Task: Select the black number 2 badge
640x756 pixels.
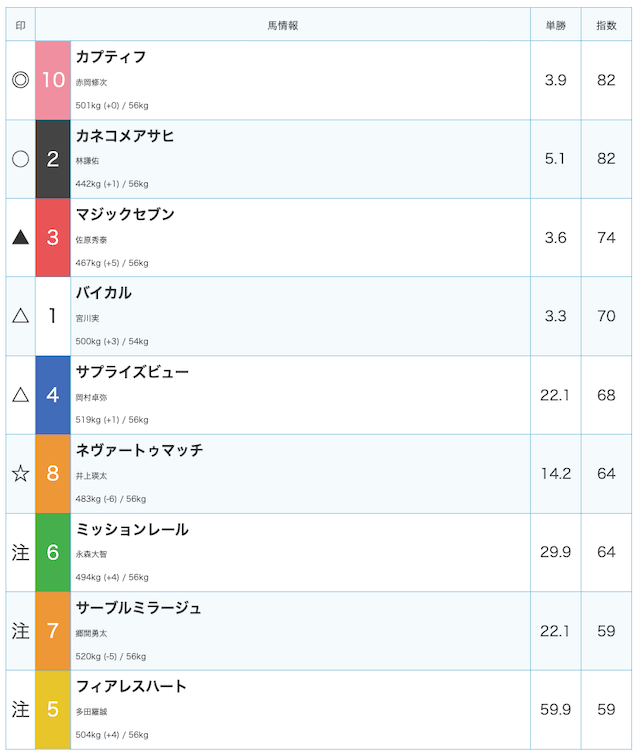Action: click(x=53, y=159)
